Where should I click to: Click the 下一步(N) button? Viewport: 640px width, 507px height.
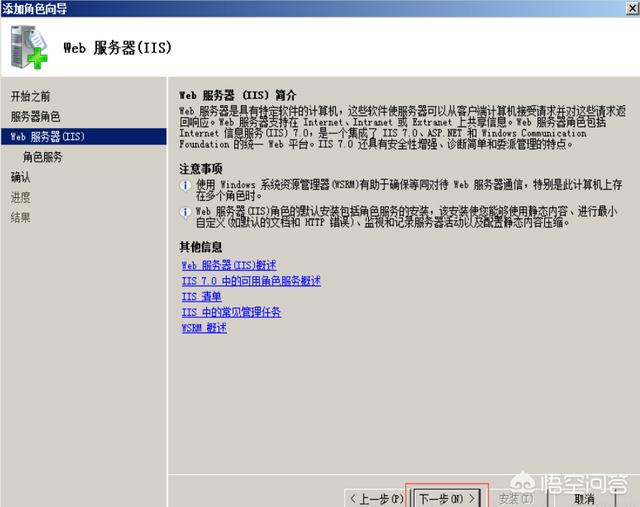click(447, 498)
